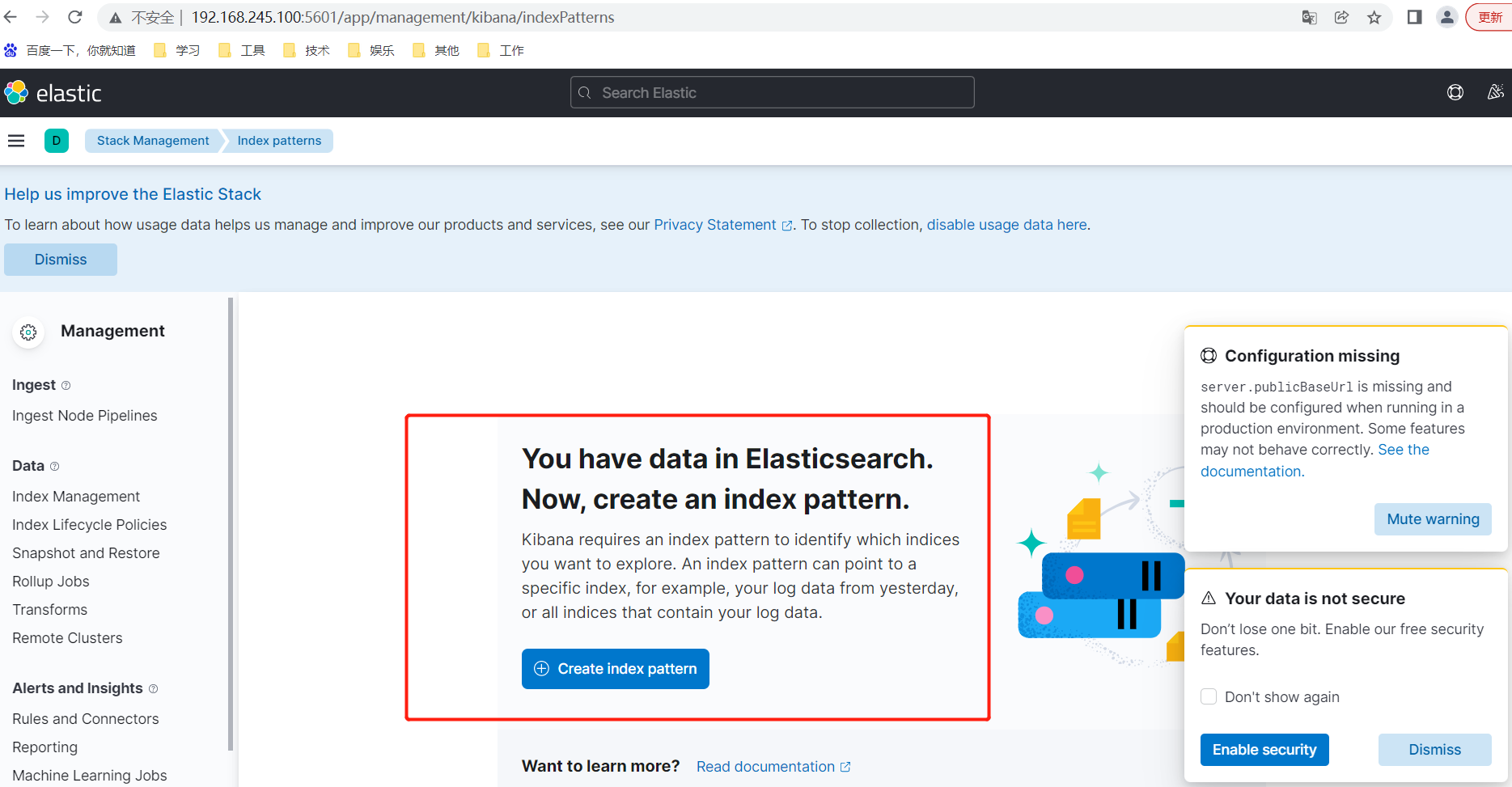This screenshot has height=787, width=1512.
Task: Go to Stack Management breadcrumb
Action: tap(153, 141)
